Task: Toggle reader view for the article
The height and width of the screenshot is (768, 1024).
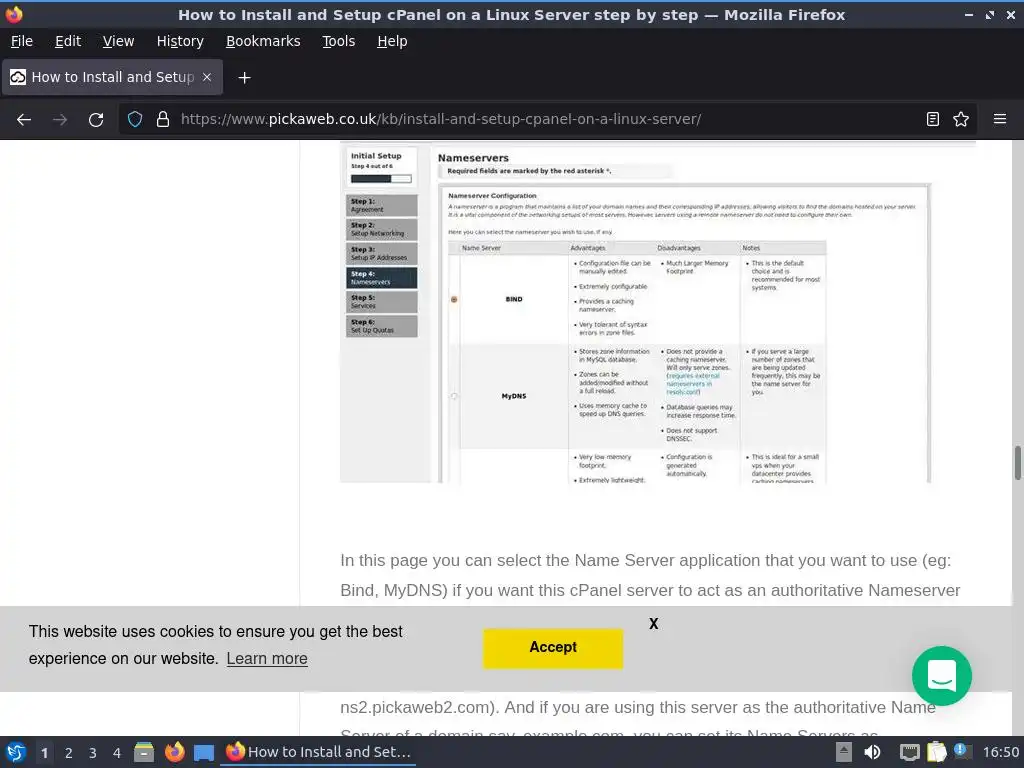Action: (x=933, y=120)
